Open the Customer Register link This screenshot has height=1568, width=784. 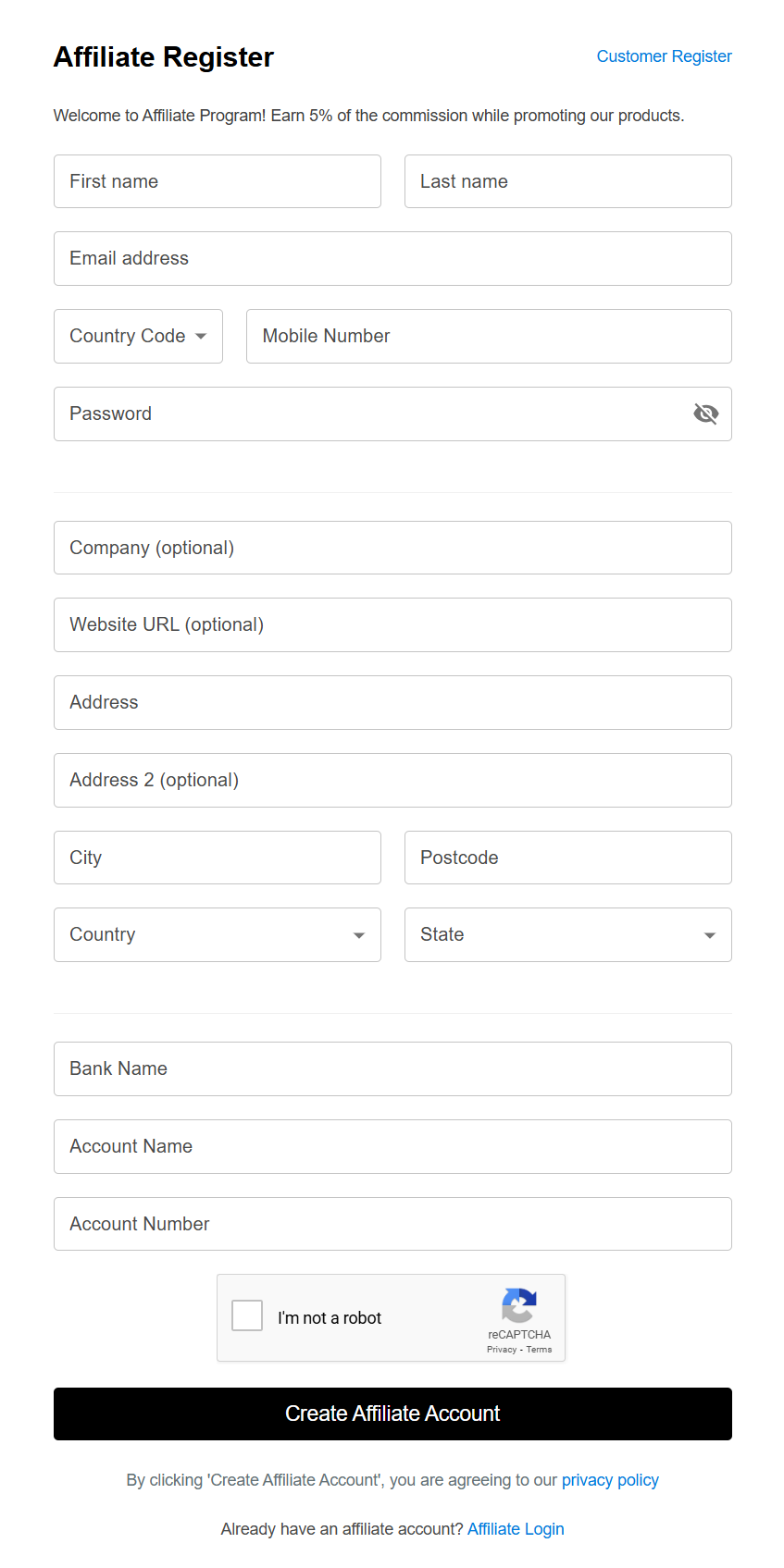click(664, 56)
